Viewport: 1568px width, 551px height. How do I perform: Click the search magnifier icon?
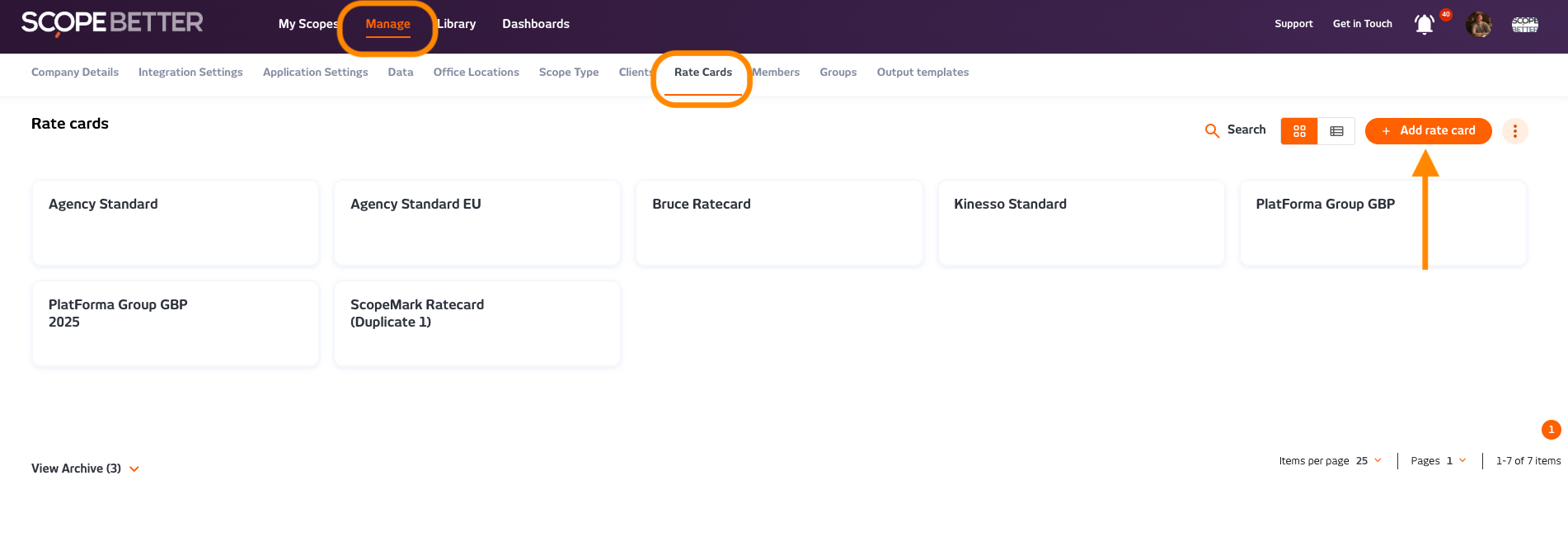[x=1212, y=130]
